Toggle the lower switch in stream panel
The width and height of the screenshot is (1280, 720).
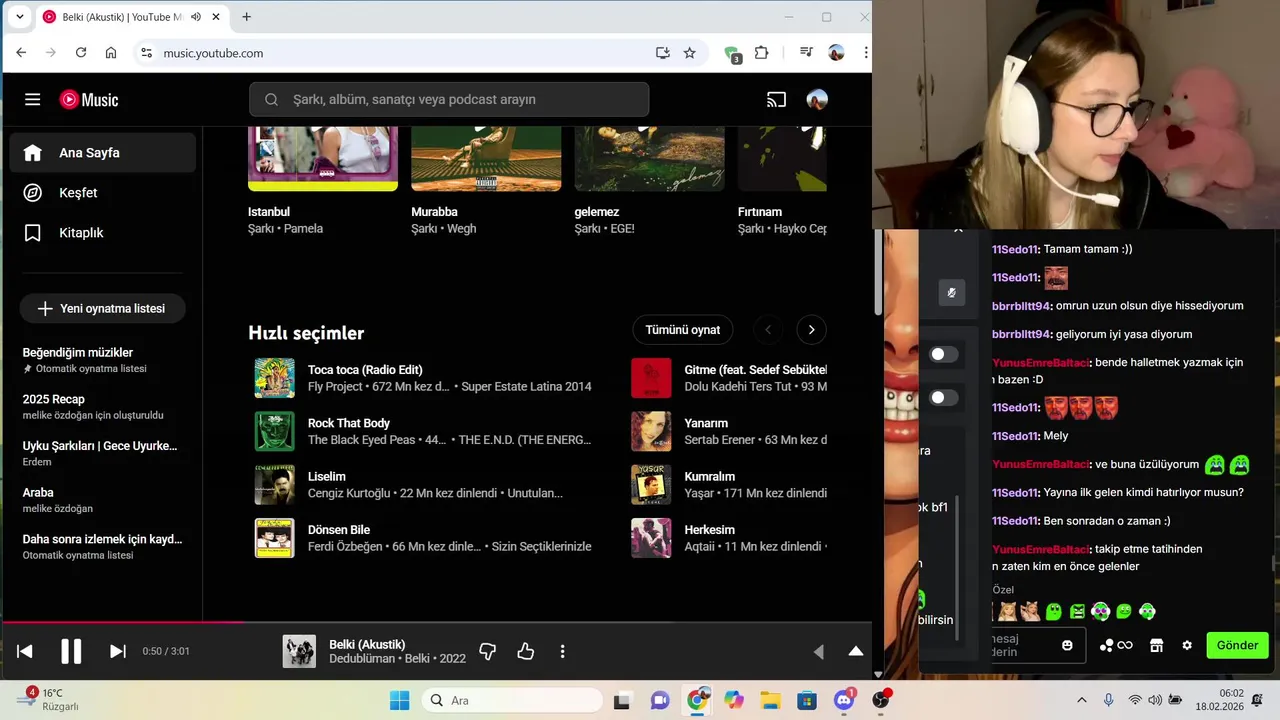tap(943, 397)
